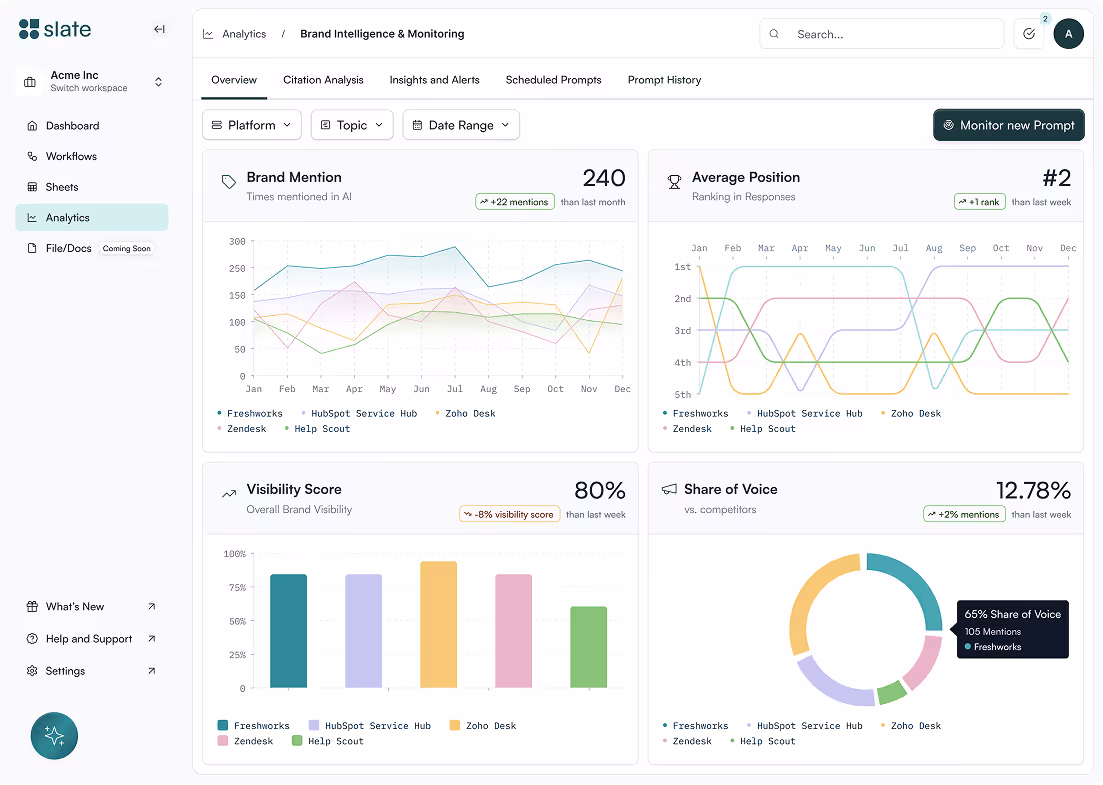Open the Platform filter dropdown
Screen dimensions: 1103x785
tap(252, 125)
